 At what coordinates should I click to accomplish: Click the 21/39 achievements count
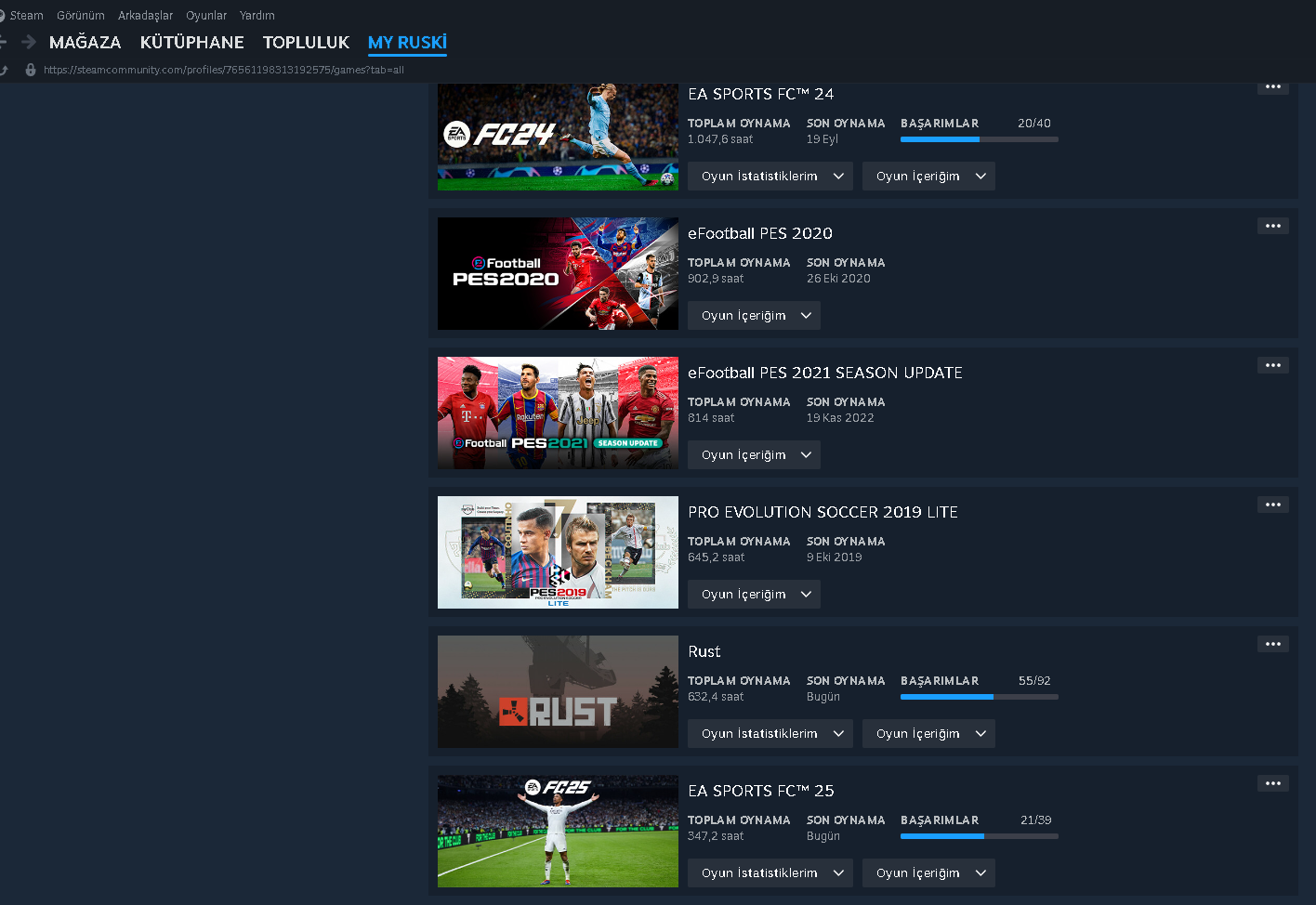pyautogui.click(x=1036, y=820)
